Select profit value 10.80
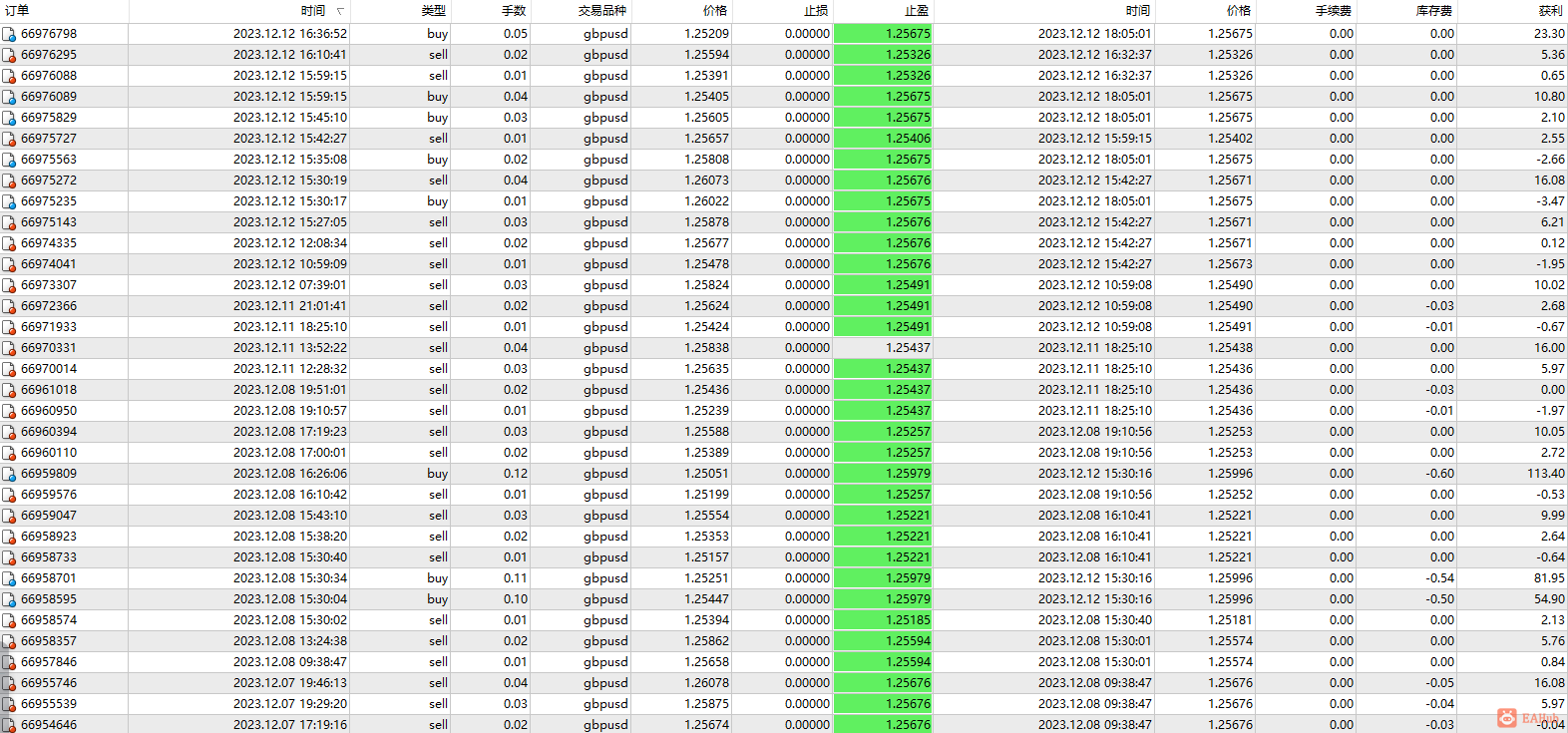The width and height of the screenshot is (1568, 733). click(x=1549, y=97)
